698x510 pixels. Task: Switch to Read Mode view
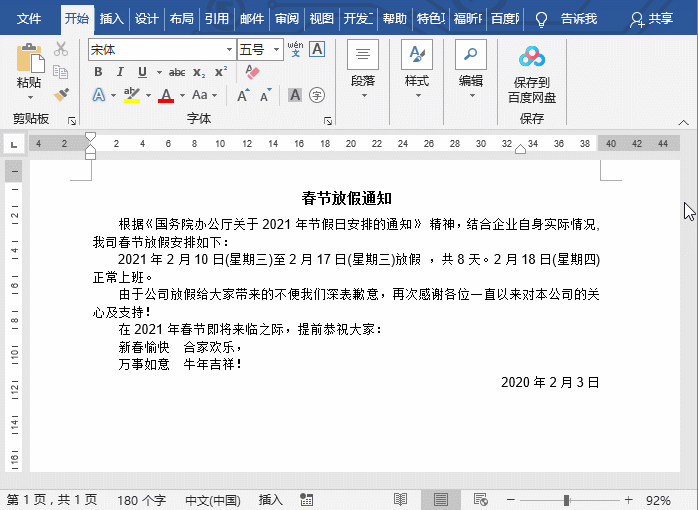[x=401, y=500]
